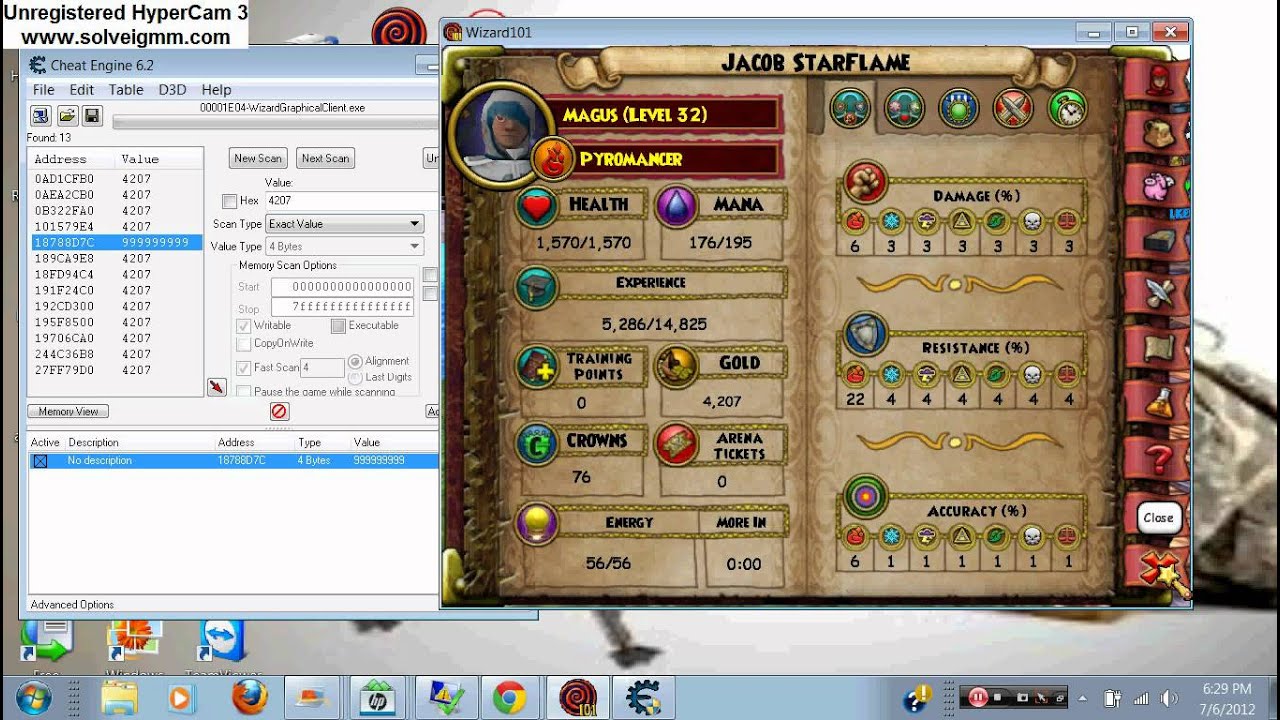The image size is (1280, 720).
Task: Toggle the Fast Scan checkbox
Action: coord(244,368)
